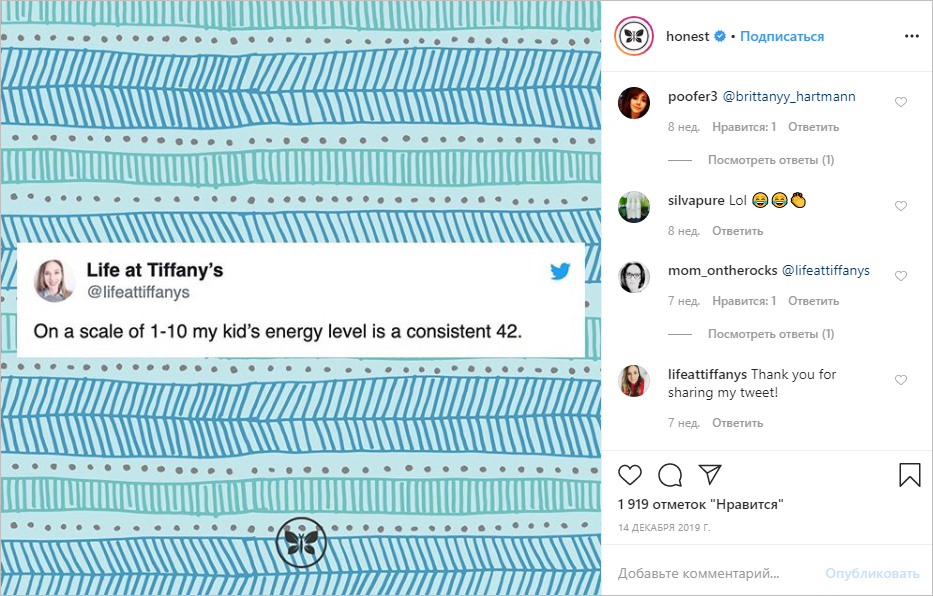Open comment bubble icon under post
The image size is (933, 596).
(670, 474)
